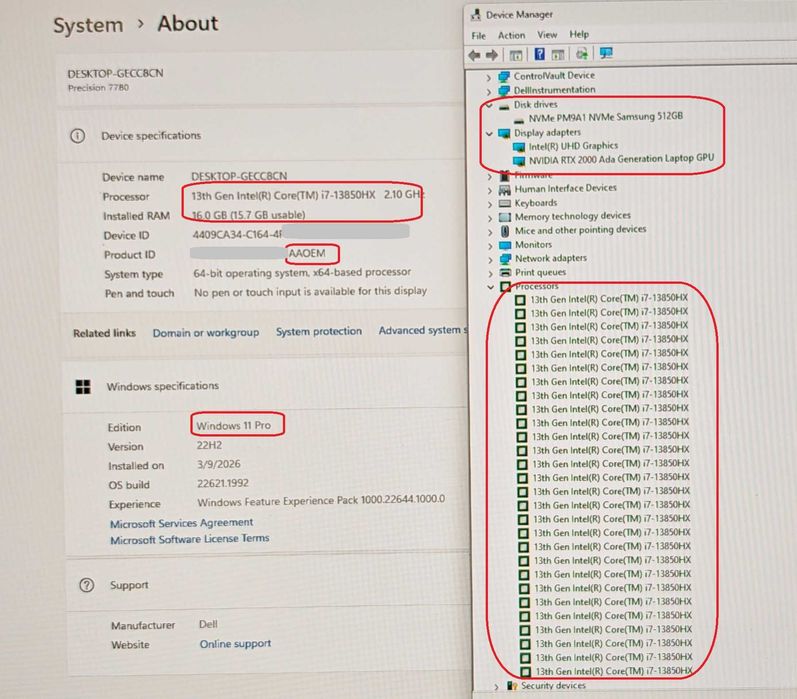Expand the ControlVault Device node

[x=488, y=78]
